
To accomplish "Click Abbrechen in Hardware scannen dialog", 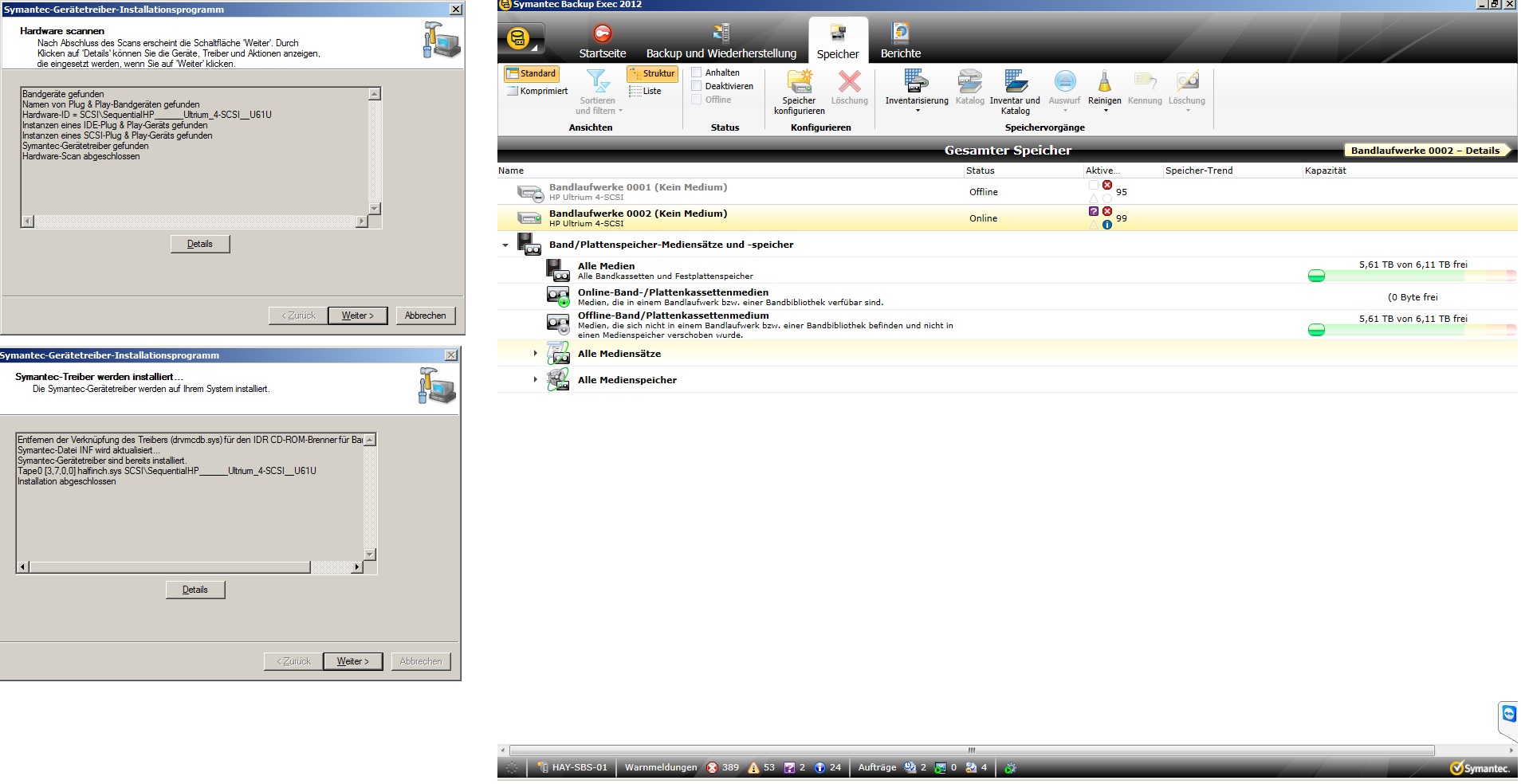I will [x=426, y=316].
